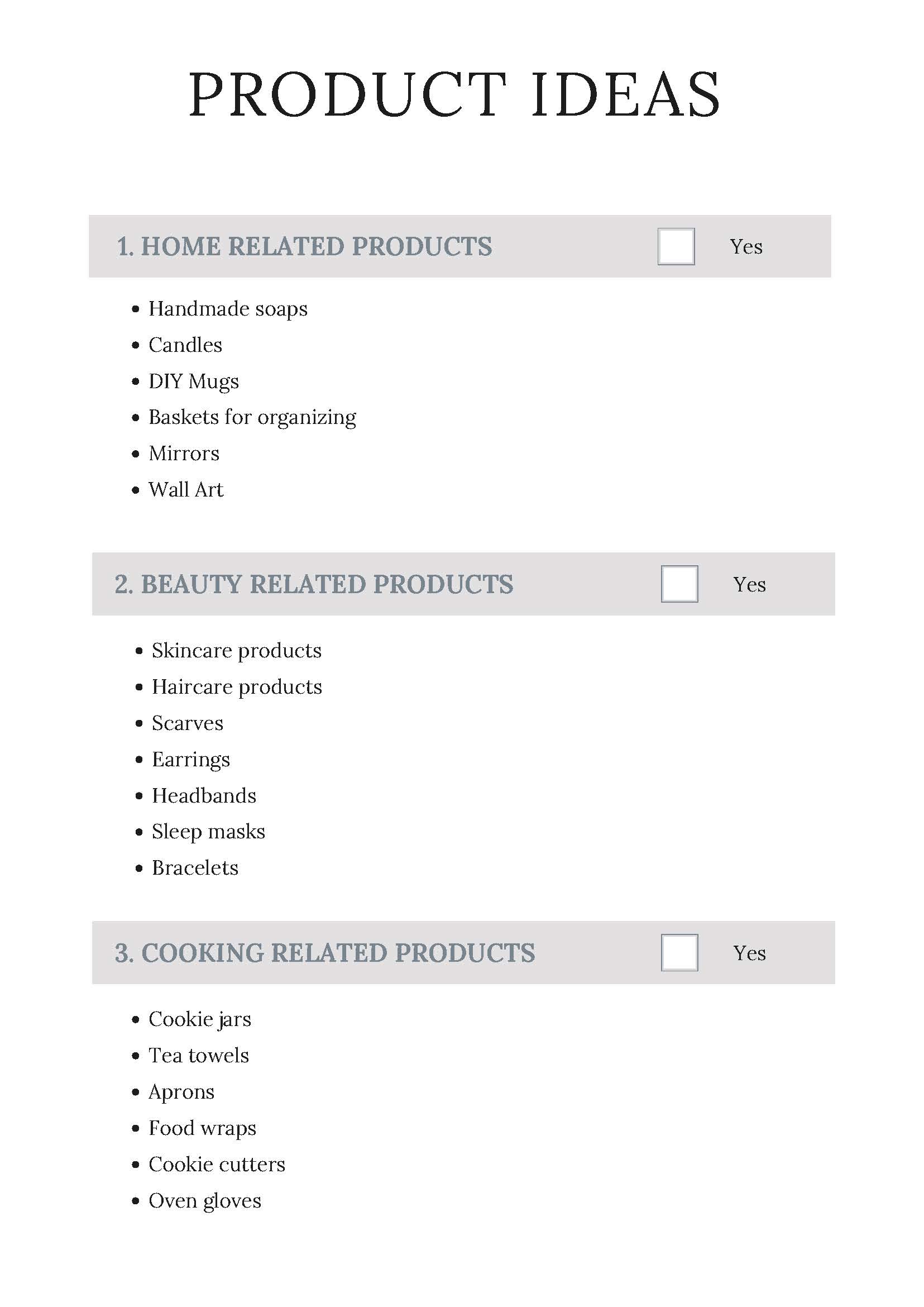Click the Tea towels item
Viewport: 924px width, 1307px height.
[199, 1056]
